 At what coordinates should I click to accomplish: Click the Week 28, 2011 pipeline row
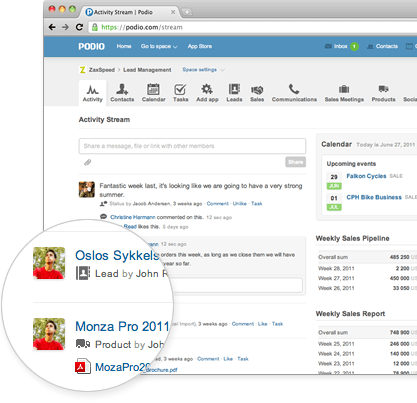(x=367, y=268)
